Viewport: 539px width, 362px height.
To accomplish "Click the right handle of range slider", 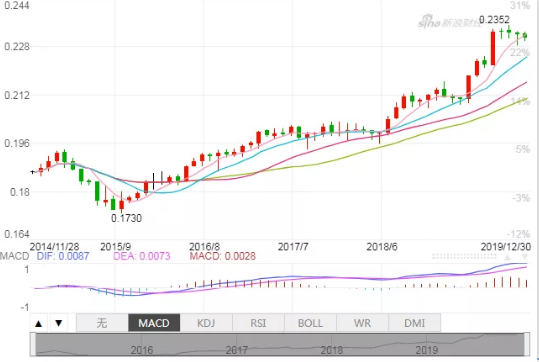I will click(527, 344).
